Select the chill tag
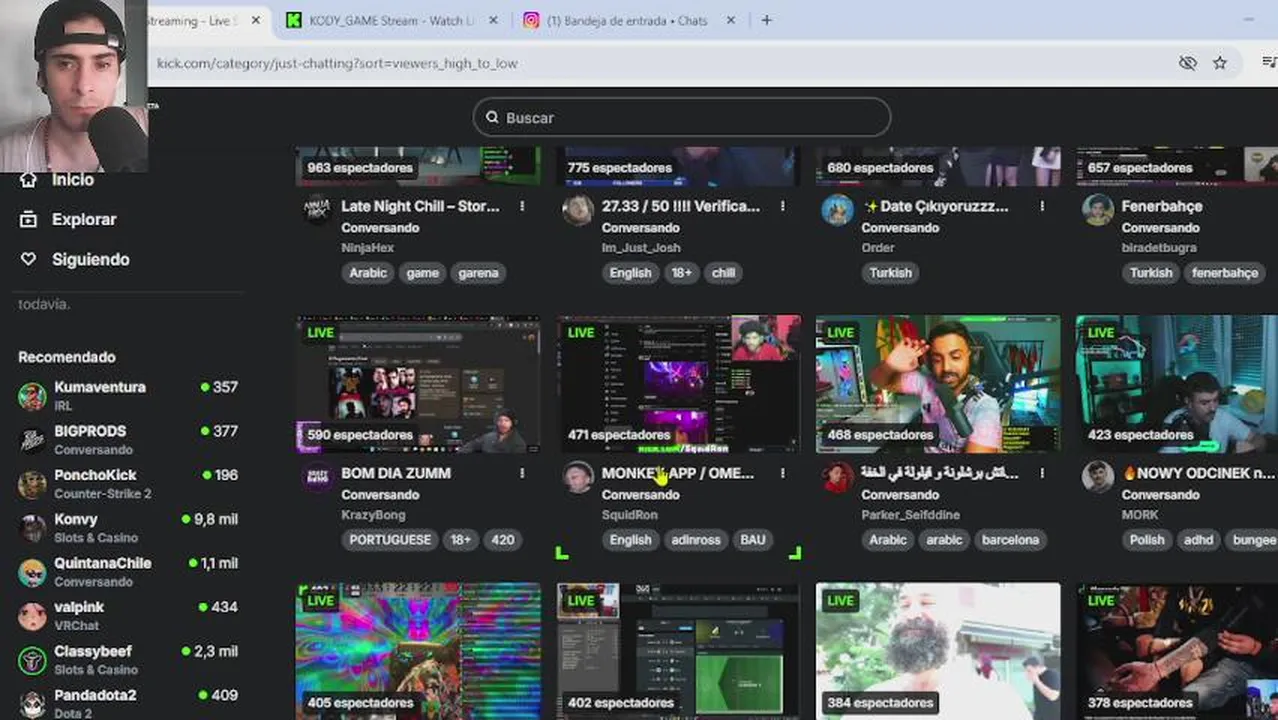 coord(723,273)
